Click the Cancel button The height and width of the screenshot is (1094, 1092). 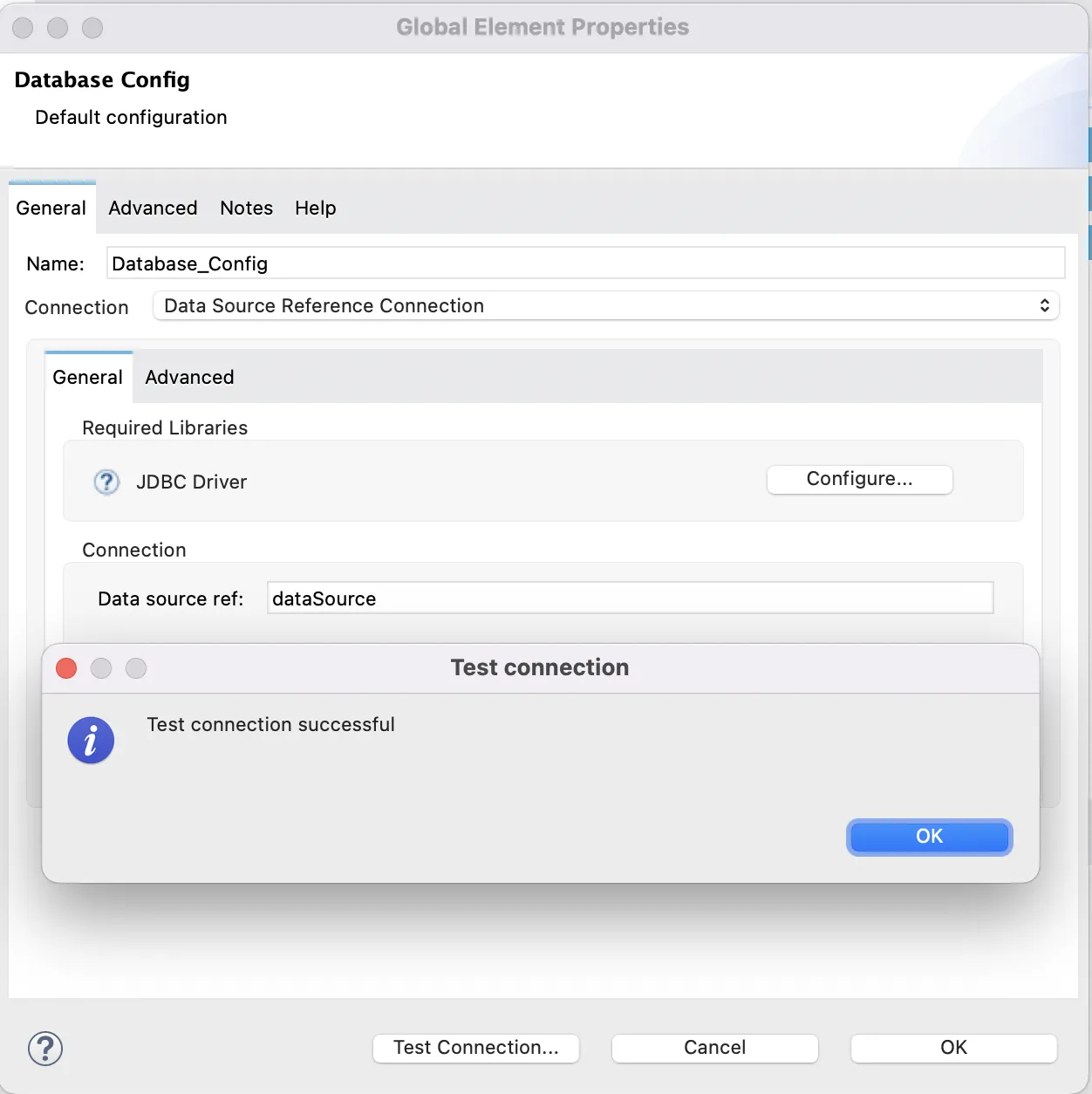pos(715,1048)
